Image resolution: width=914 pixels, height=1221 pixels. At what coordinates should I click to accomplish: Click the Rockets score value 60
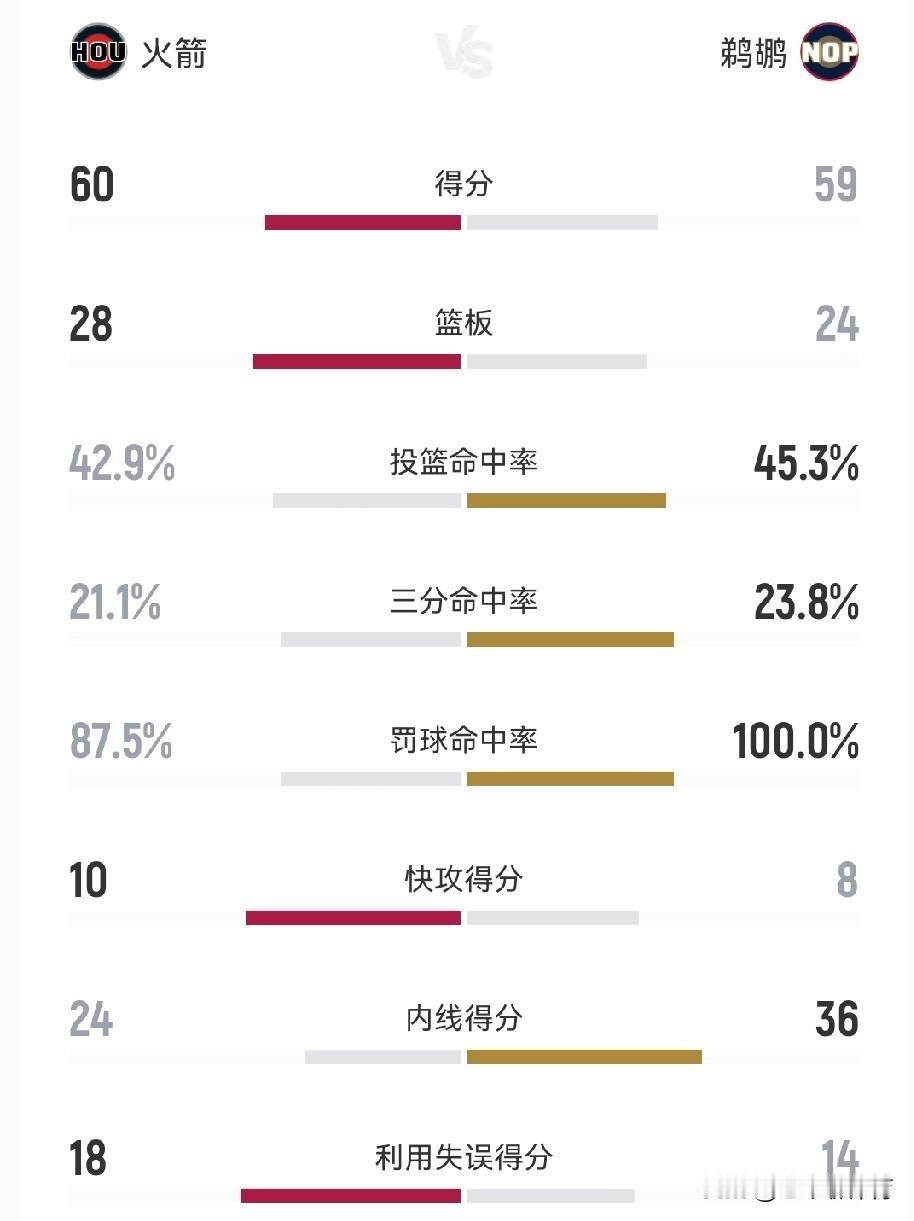pos(92,186)
